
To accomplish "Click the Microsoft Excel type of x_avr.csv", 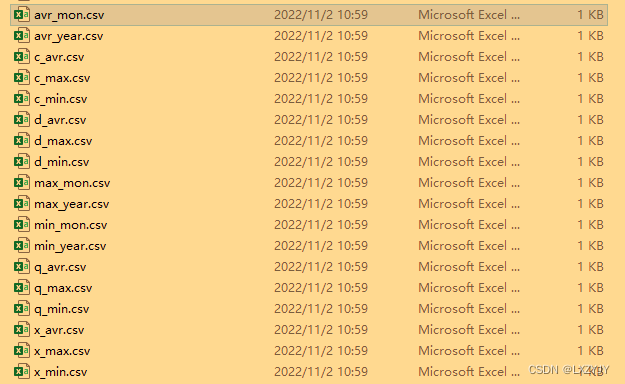I will 469,330.
